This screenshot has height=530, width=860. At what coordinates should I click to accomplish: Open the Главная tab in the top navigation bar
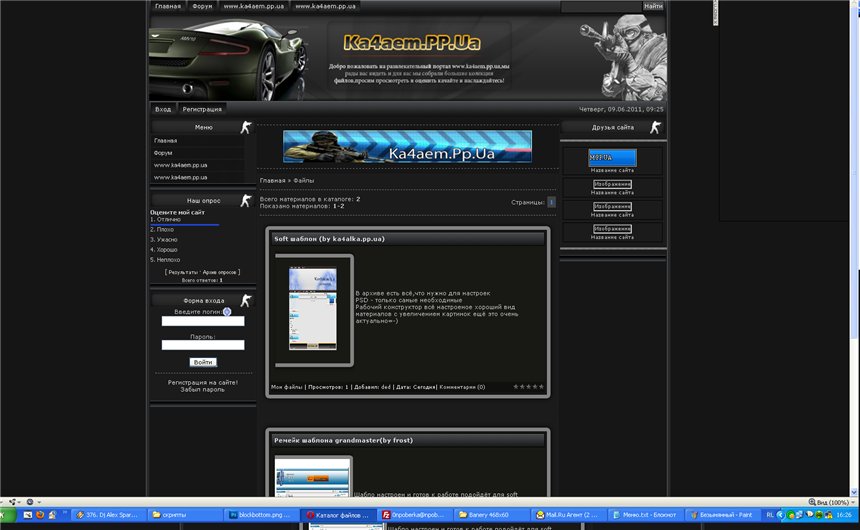[168, 6]
